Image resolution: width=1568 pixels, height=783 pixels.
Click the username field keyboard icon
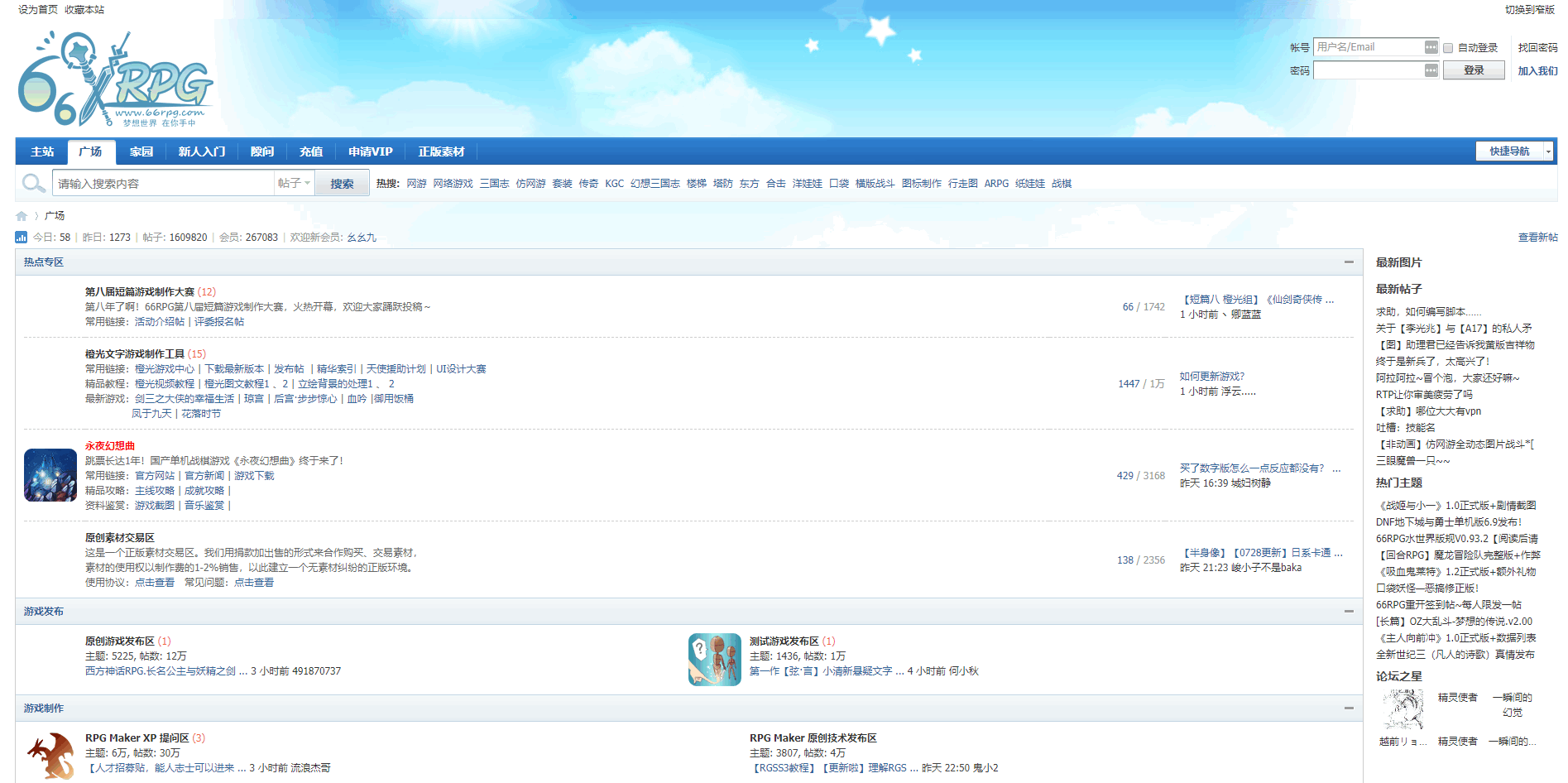[1431, 47]
